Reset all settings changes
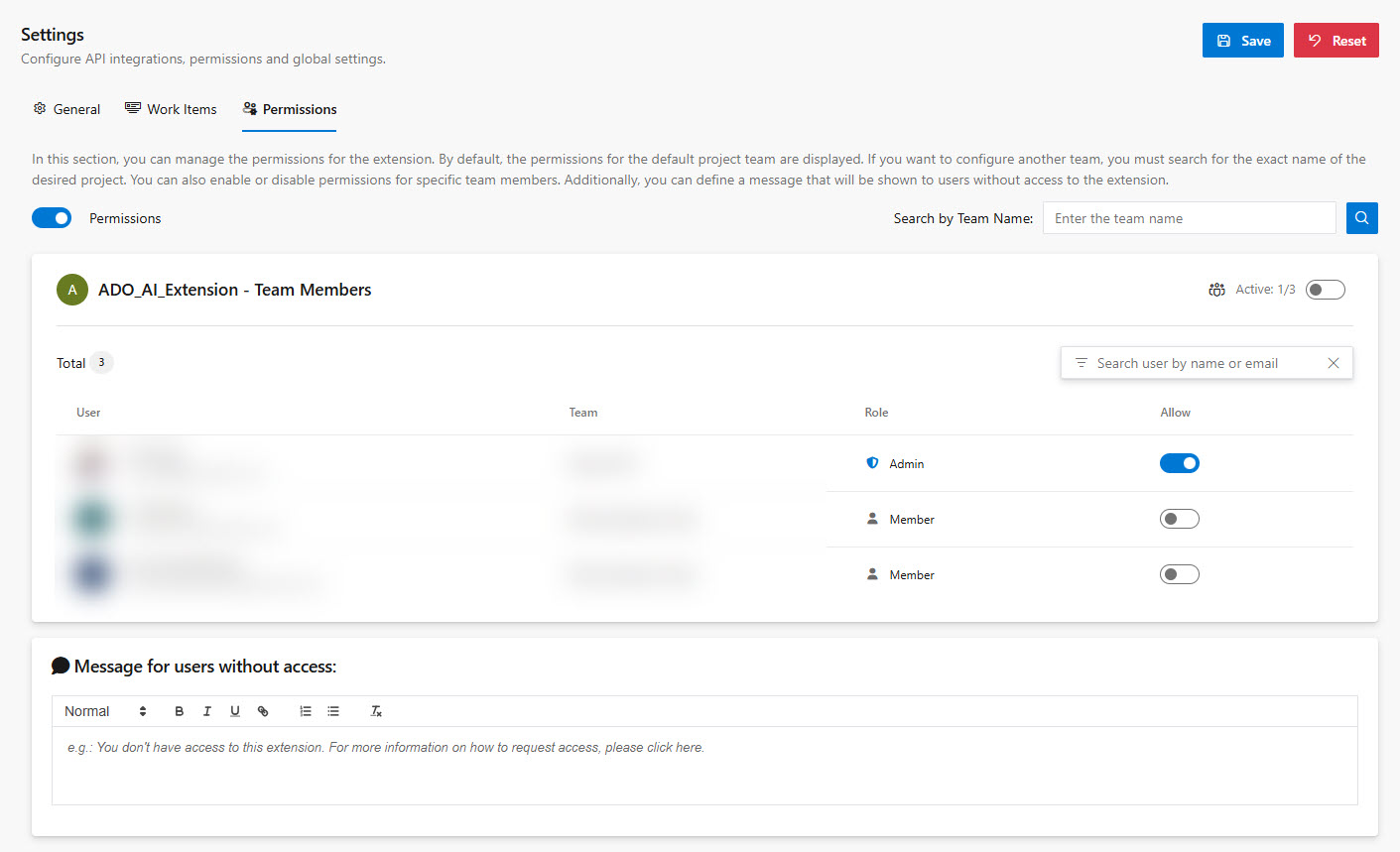1400x852 pixels. click(x=1336, y=40)
